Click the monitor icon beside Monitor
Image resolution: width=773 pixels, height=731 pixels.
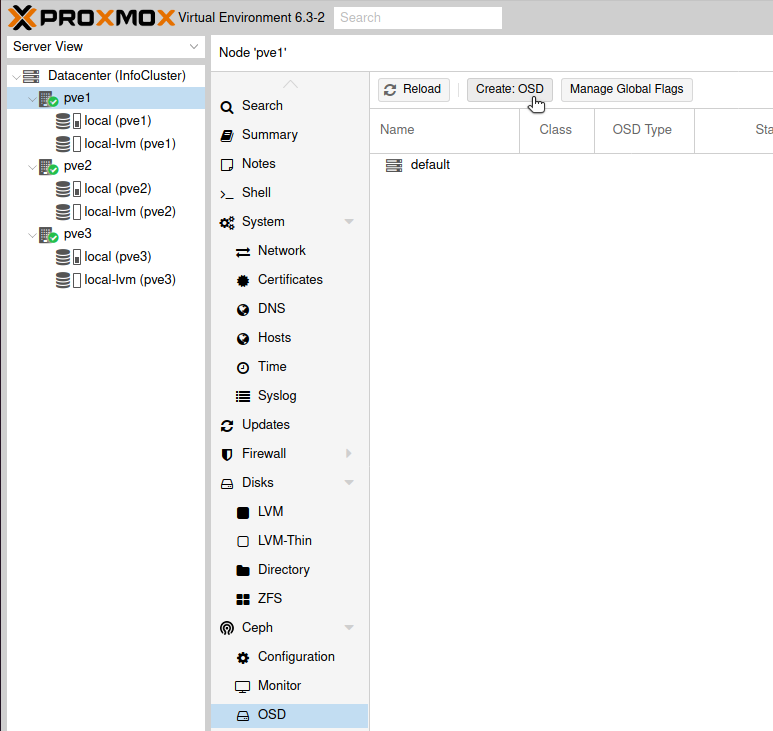(243, 687)
